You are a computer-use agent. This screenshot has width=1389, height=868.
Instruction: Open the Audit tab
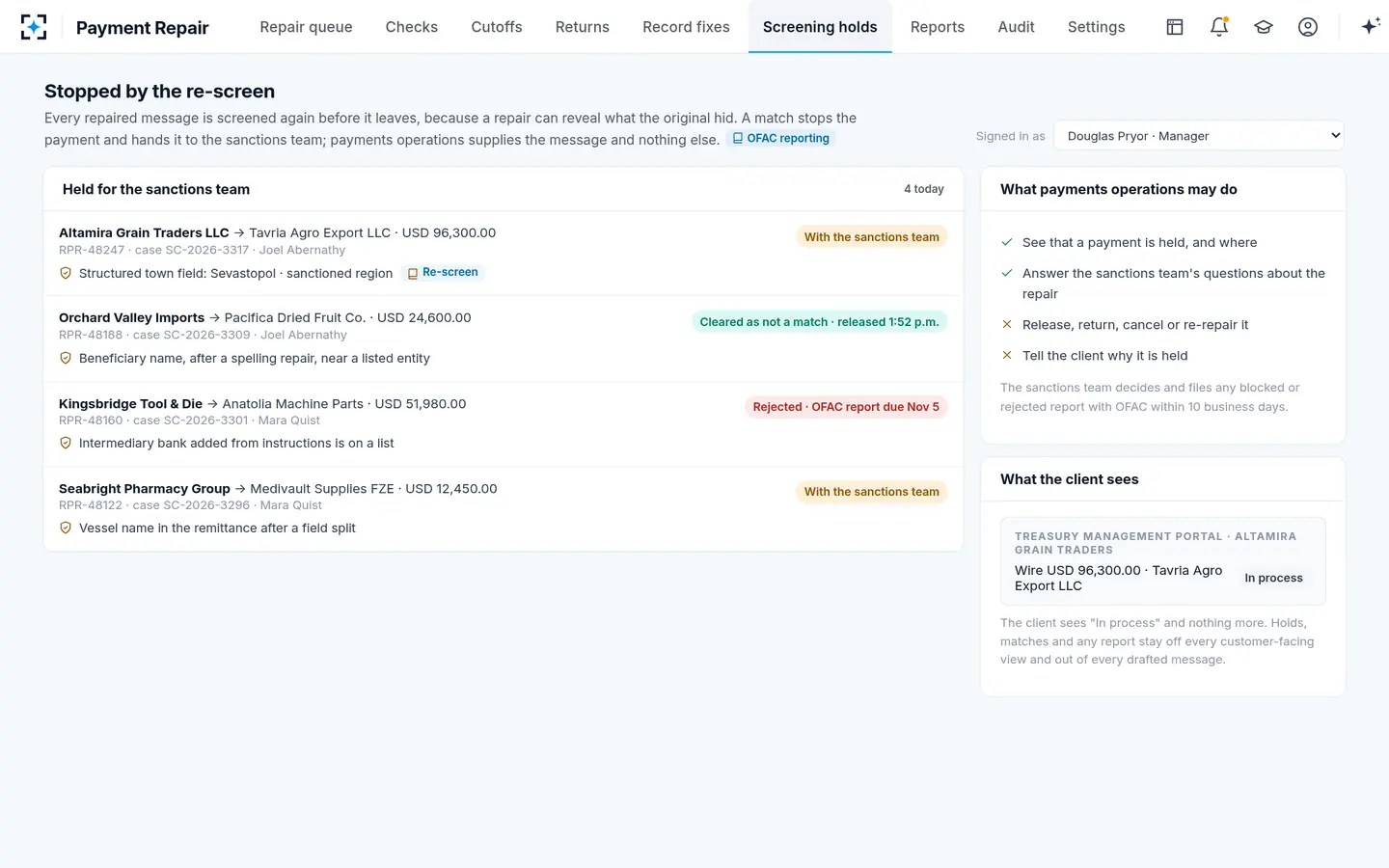coord(1016,27)
